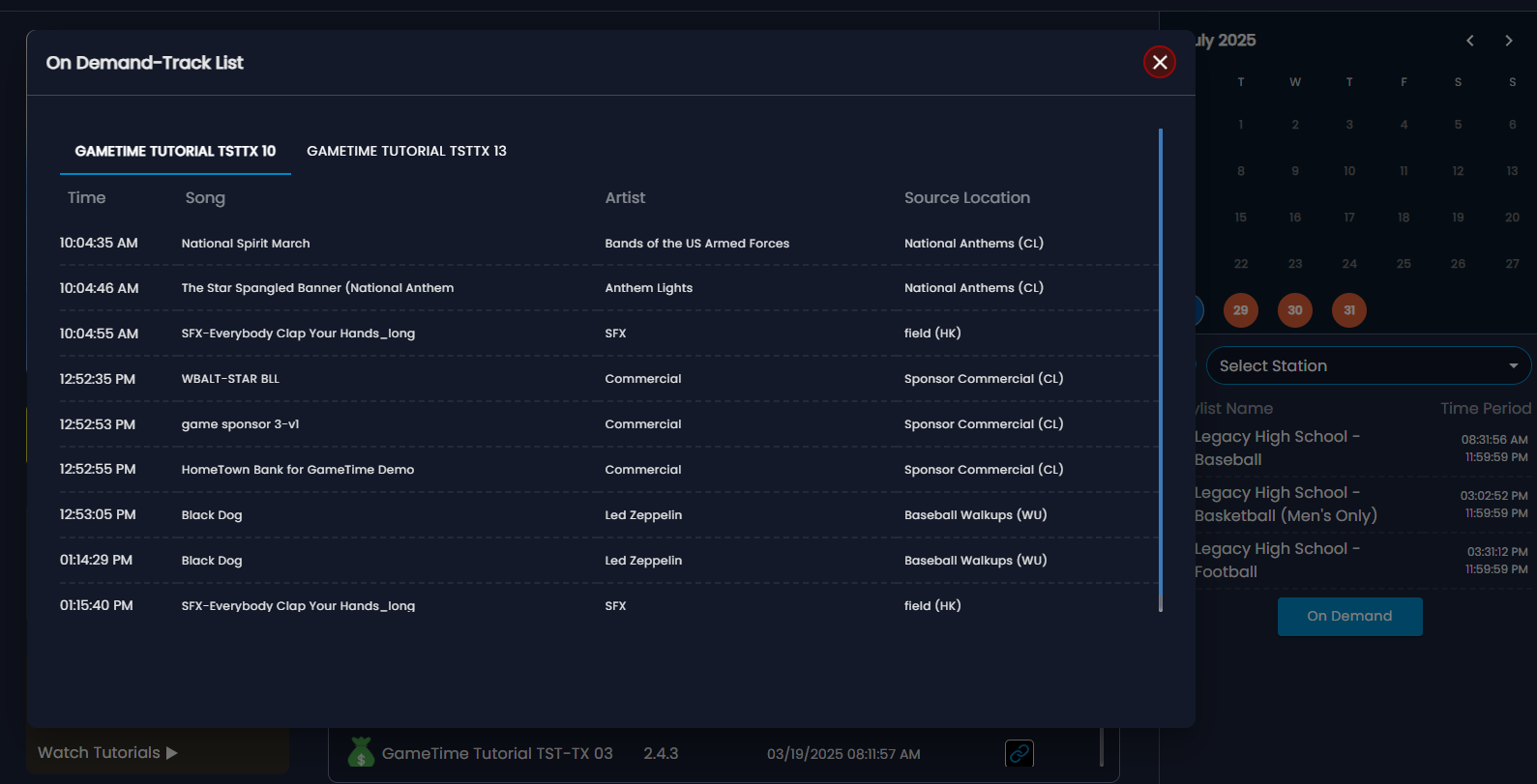This screenshot has width=1537, height=784.
Task: Go to the previous calendar month
Action: 1469,41
